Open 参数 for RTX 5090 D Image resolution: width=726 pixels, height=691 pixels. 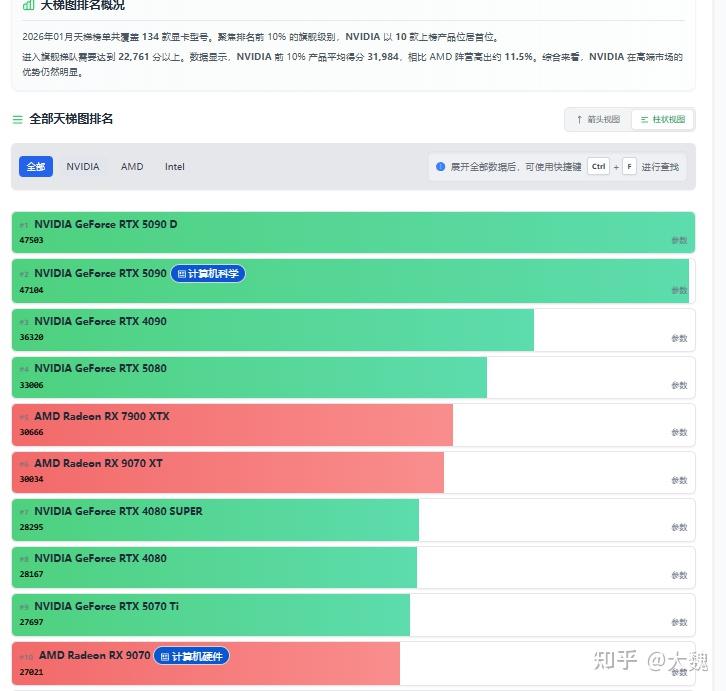pos(679,240)
